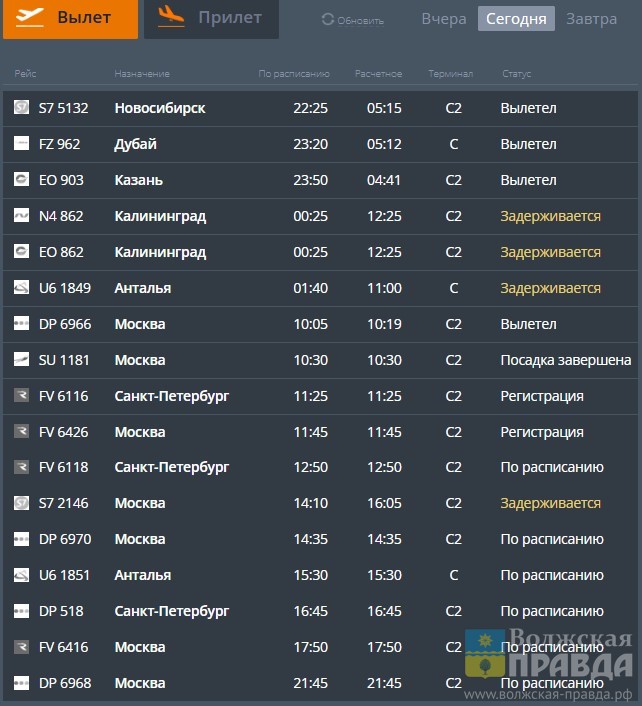Click the Rossiya icon next to FV 6116
642x706 pixels.
click(x=21, y=396)
